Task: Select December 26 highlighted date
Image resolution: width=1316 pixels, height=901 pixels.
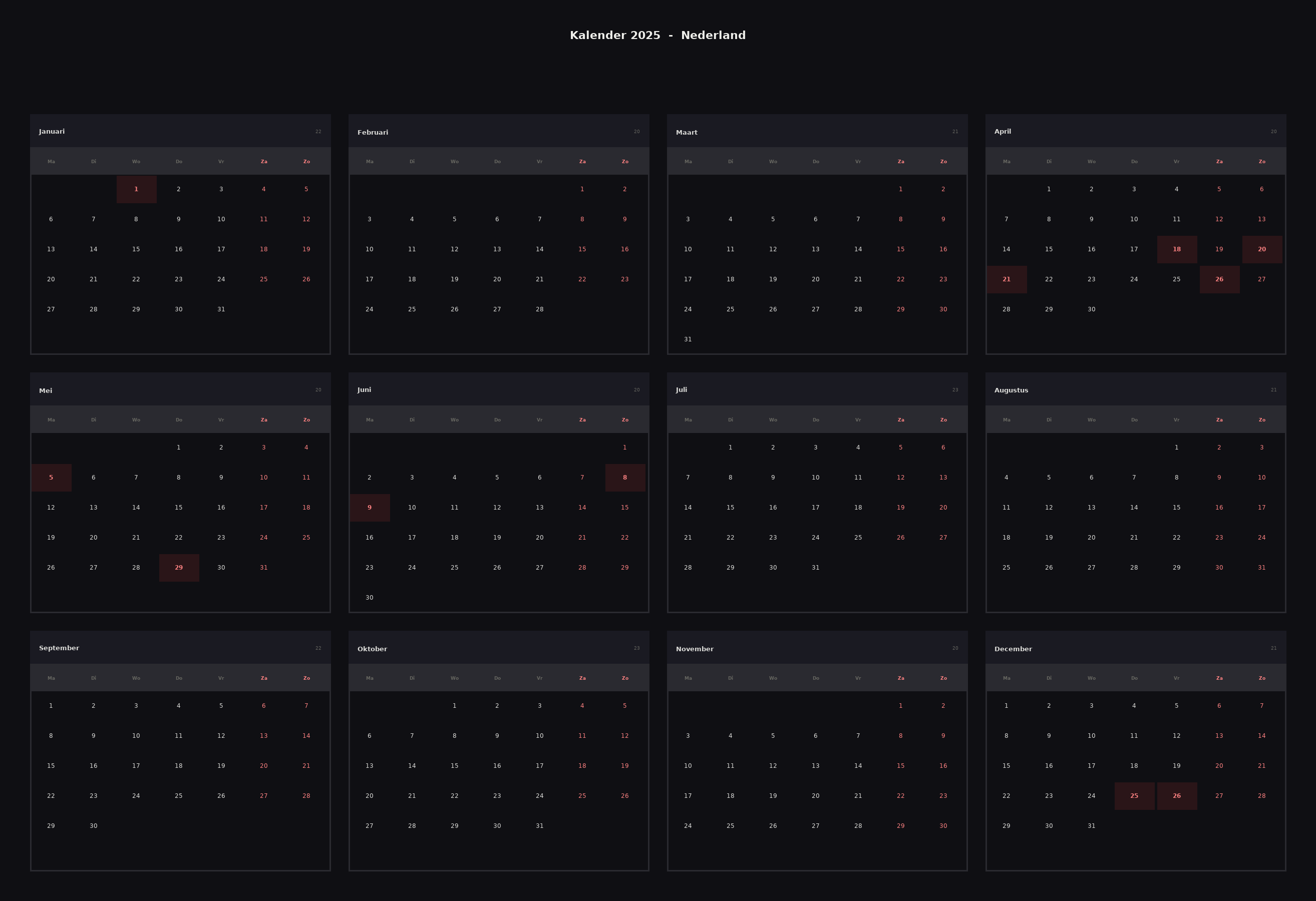Action: (1177, 796)
